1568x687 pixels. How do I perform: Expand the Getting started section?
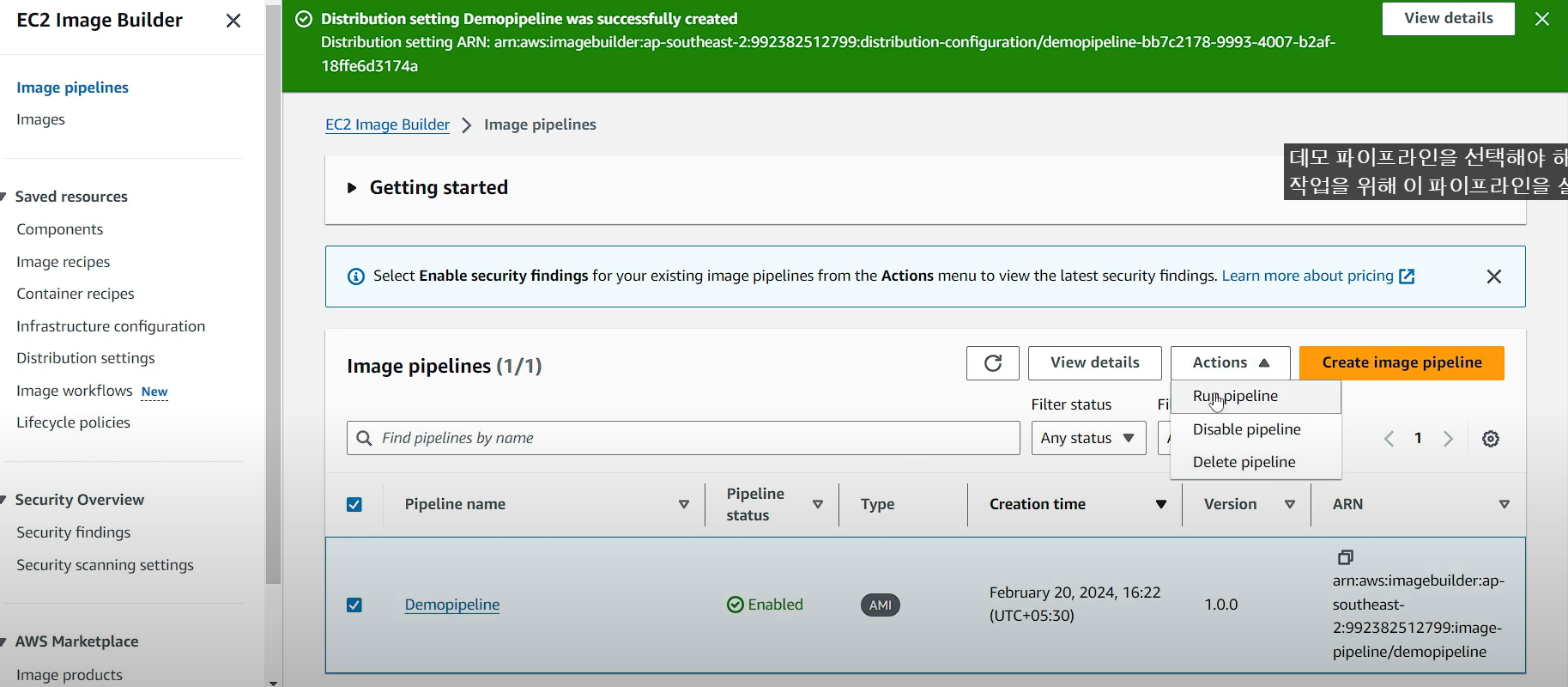(x=351, y=188)
